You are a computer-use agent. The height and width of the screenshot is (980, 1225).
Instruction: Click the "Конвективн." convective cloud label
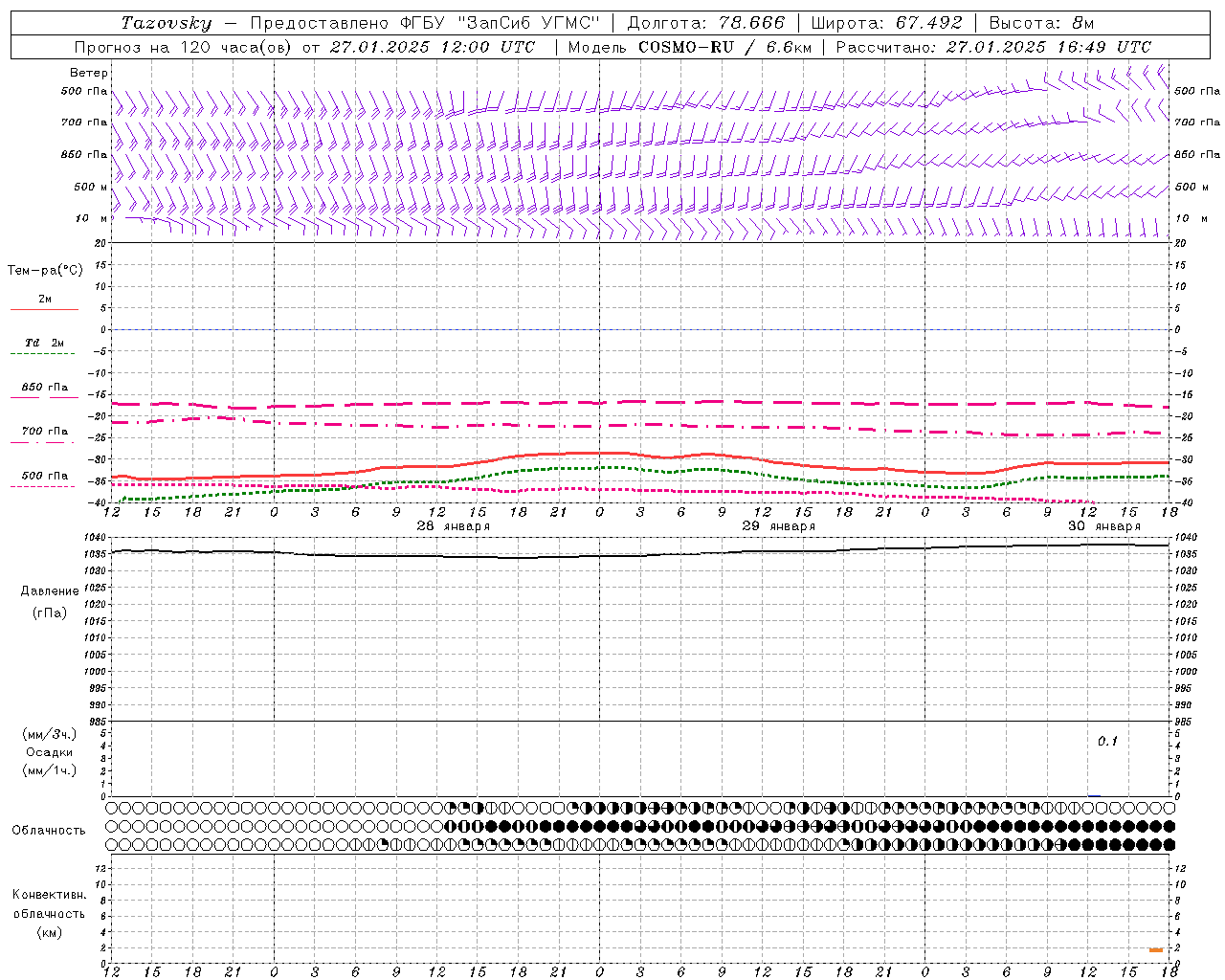[49, 895]
